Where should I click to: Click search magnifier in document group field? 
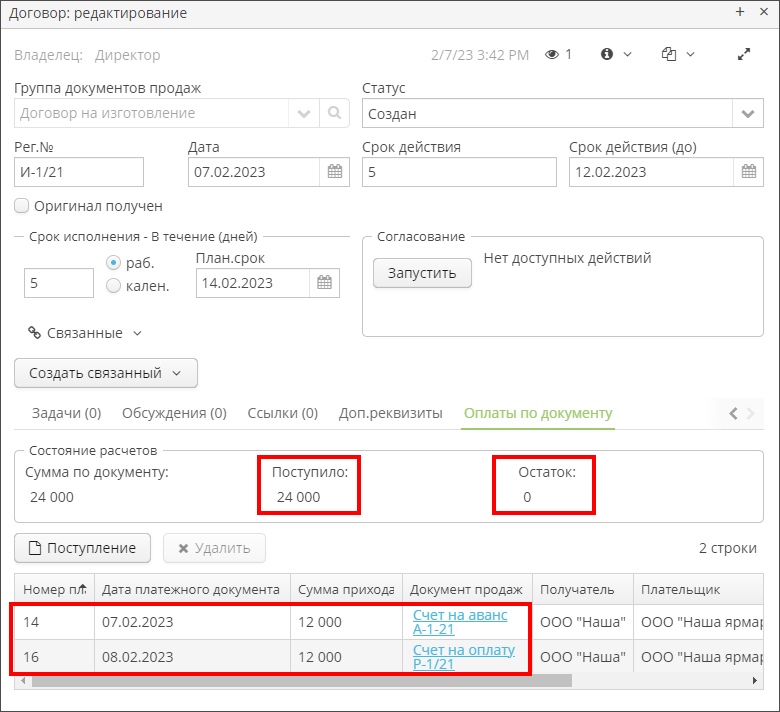click(x=334, y=113)
